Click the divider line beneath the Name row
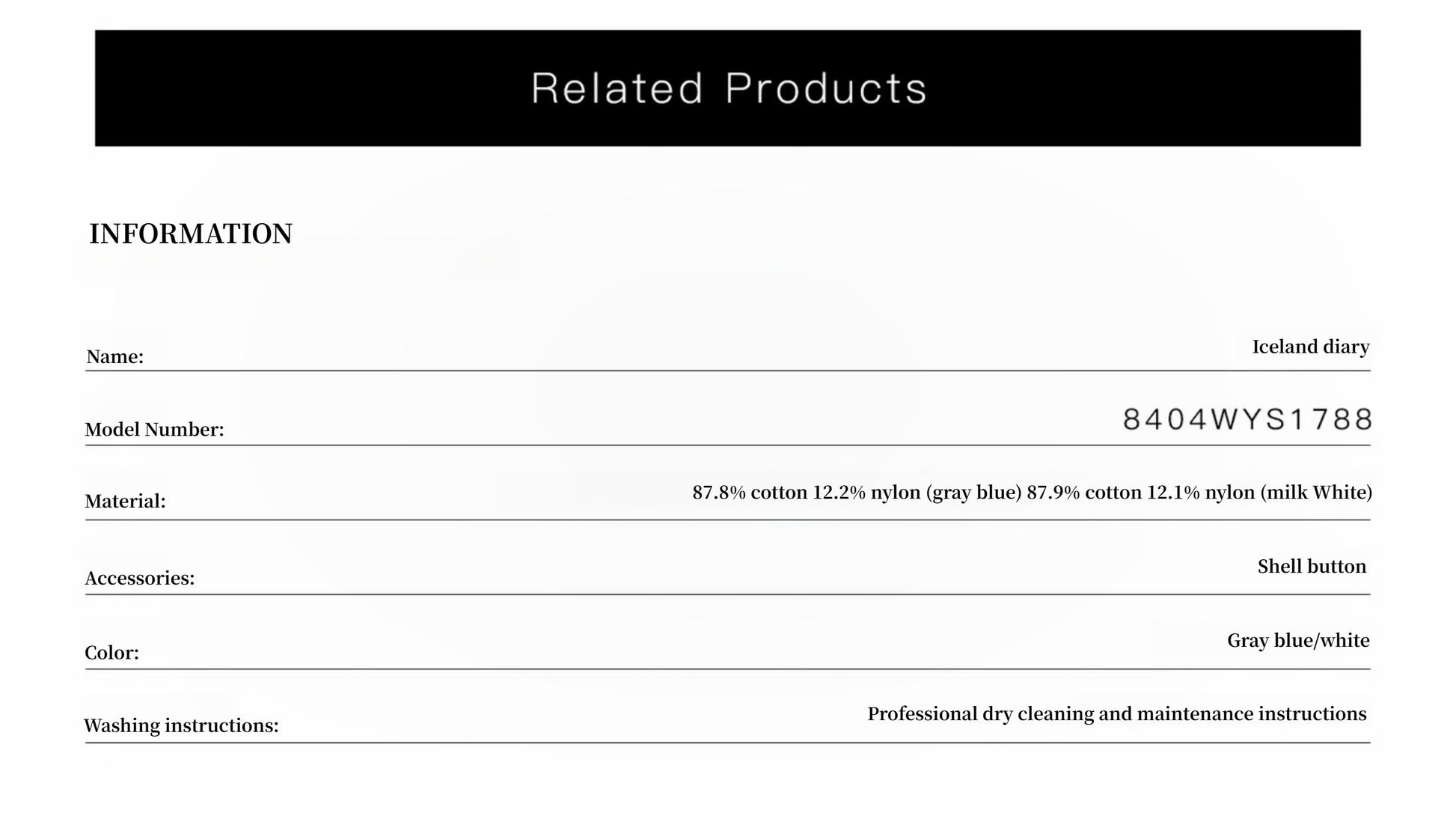Screen dimensions: 1456x813 tap(727, 371)
